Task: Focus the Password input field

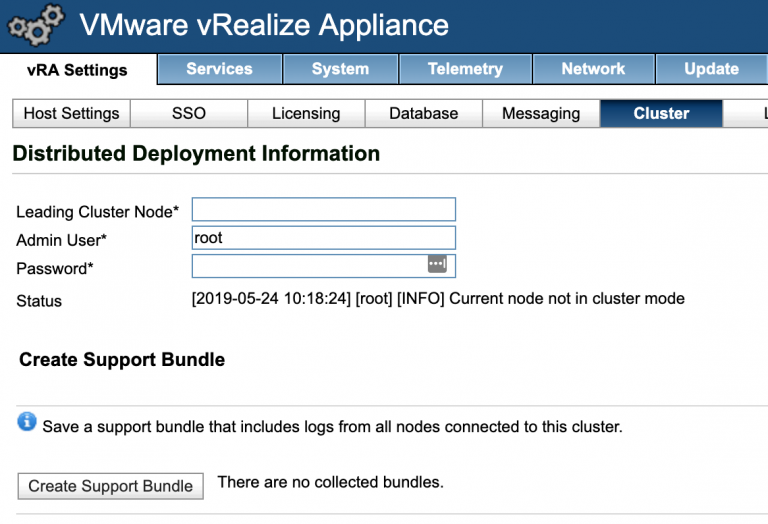Action: 324,266
